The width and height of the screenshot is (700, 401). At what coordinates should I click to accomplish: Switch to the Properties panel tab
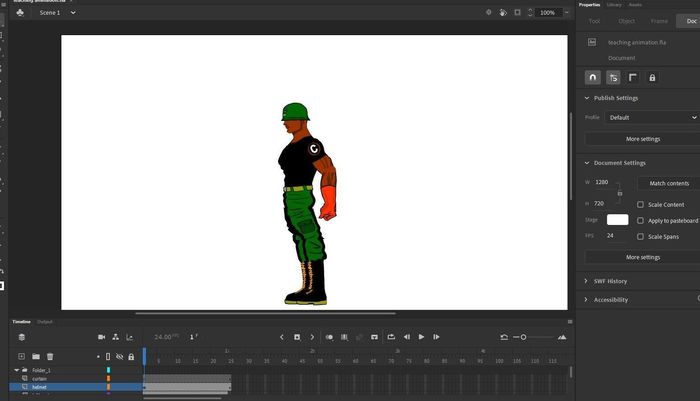pyautogui.click(x=589, y=4)
